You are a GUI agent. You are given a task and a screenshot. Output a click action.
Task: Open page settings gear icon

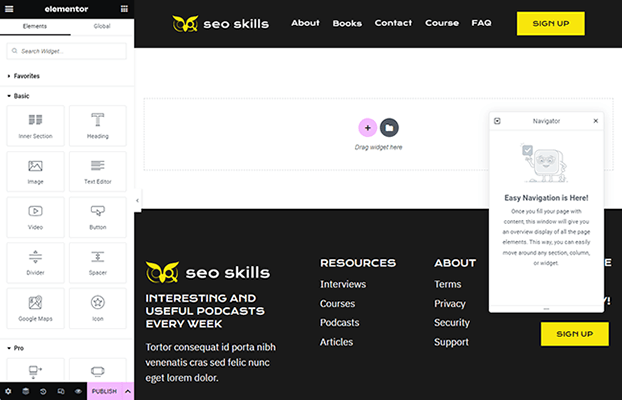point(8,391)
